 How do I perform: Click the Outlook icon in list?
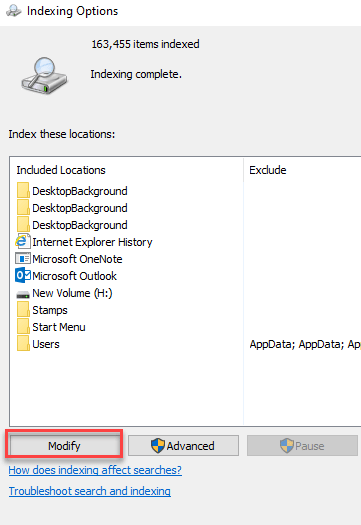point(23,276)
